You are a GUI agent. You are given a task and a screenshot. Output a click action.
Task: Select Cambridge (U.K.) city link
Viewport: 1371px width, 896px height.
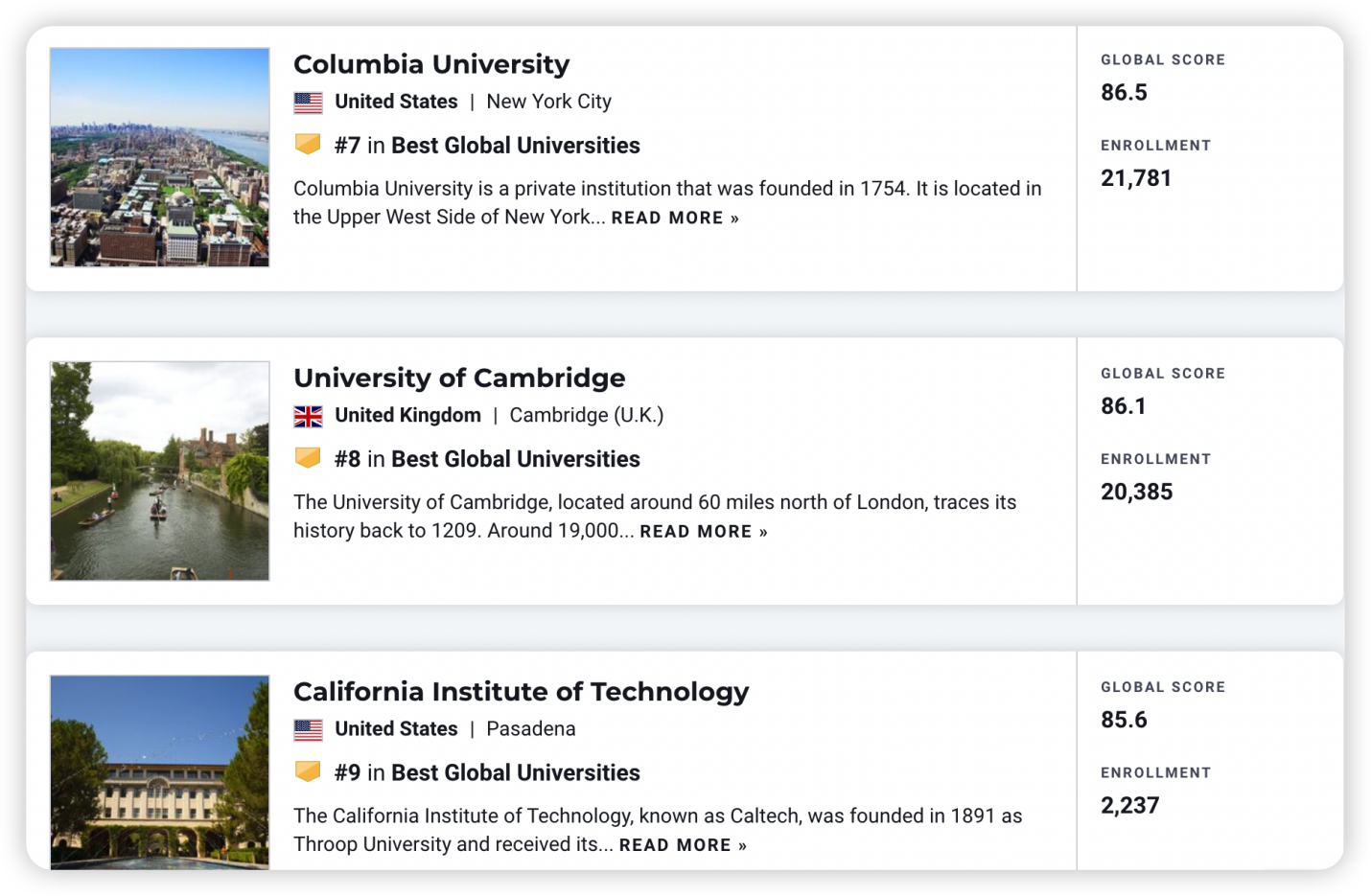586,415
